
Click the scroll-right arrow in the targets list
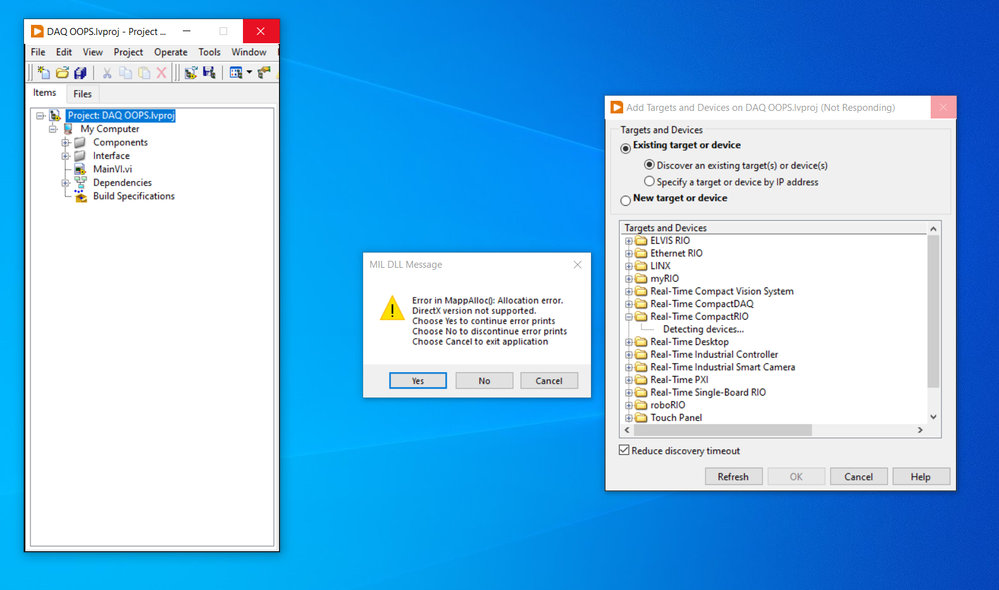click(x=920, y=430)
